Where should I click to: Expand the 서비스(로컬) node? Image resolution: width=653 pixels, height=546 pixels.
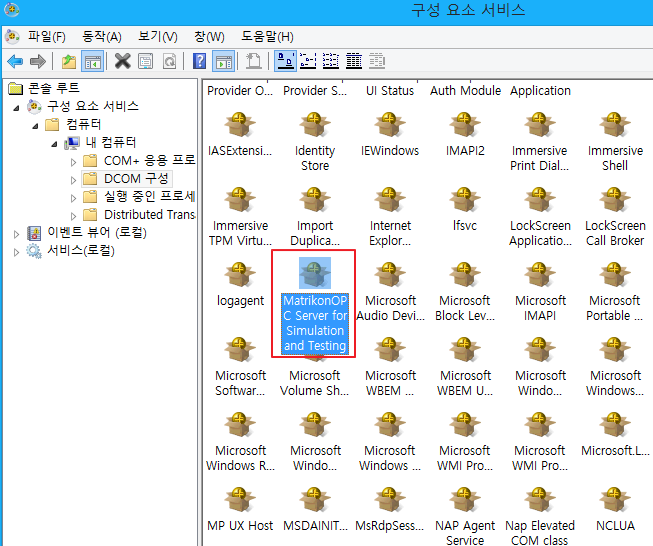pos(16,252)
